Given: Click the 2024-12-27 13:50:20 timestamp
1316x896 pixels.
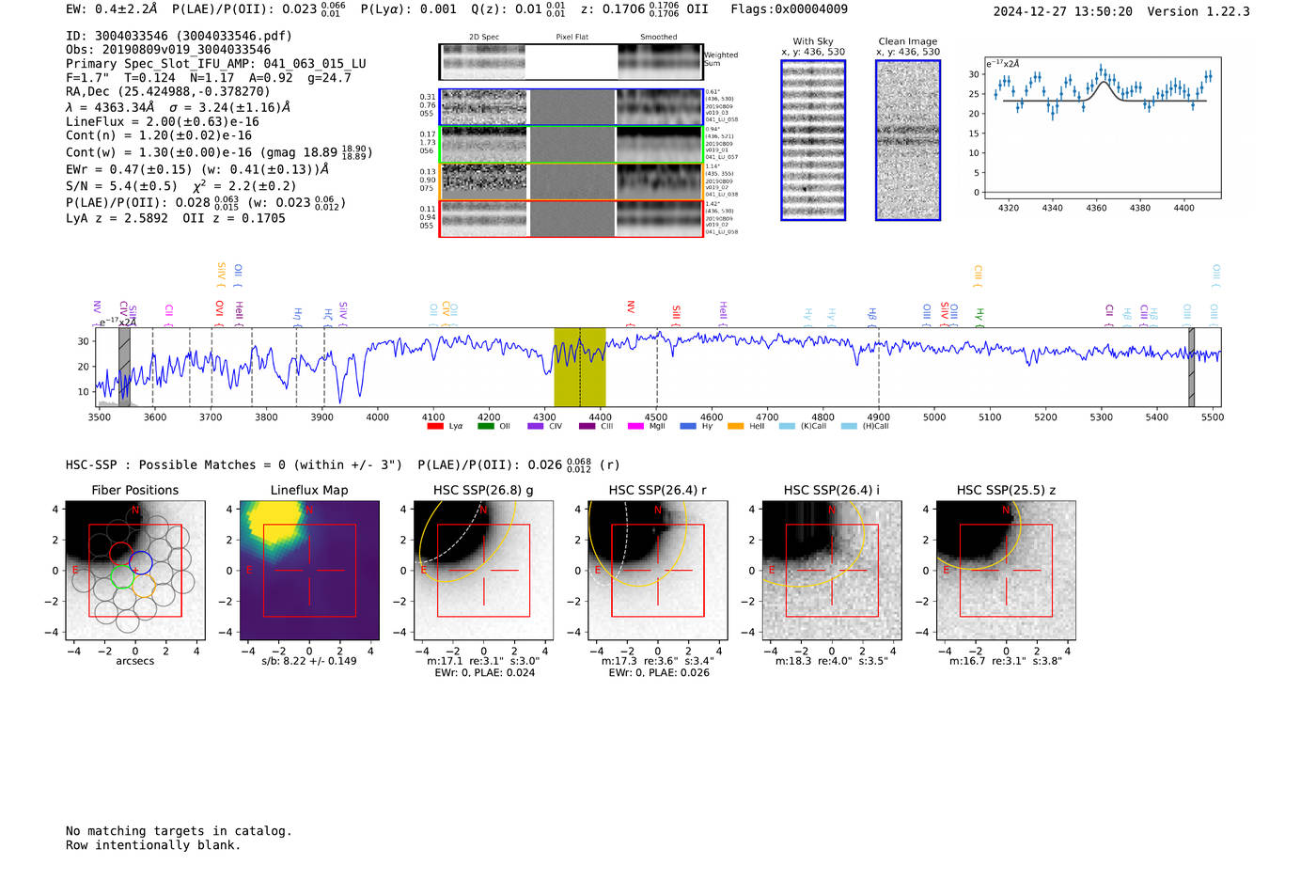Looking at the screenshot, I should pos(1062,11).
